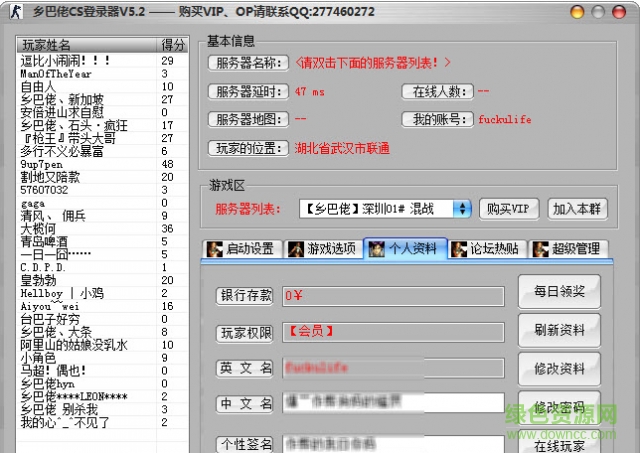Open the 个人资料 tab

pos(405,249)
